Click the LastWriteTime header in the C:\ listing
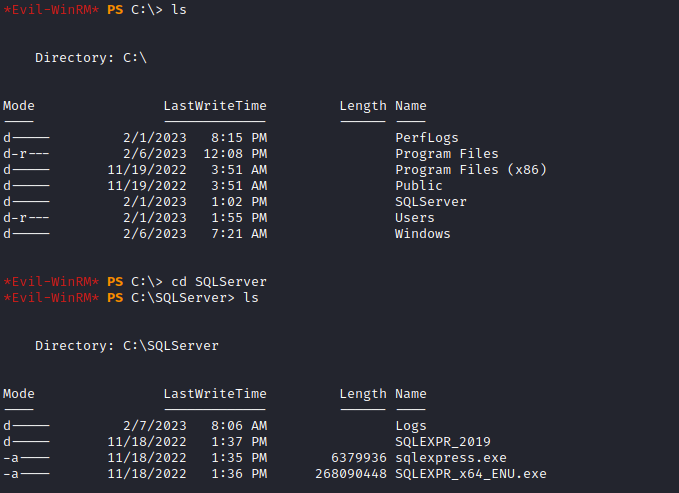This screenshot has height=493, width=679. click(x=215, y=106)
